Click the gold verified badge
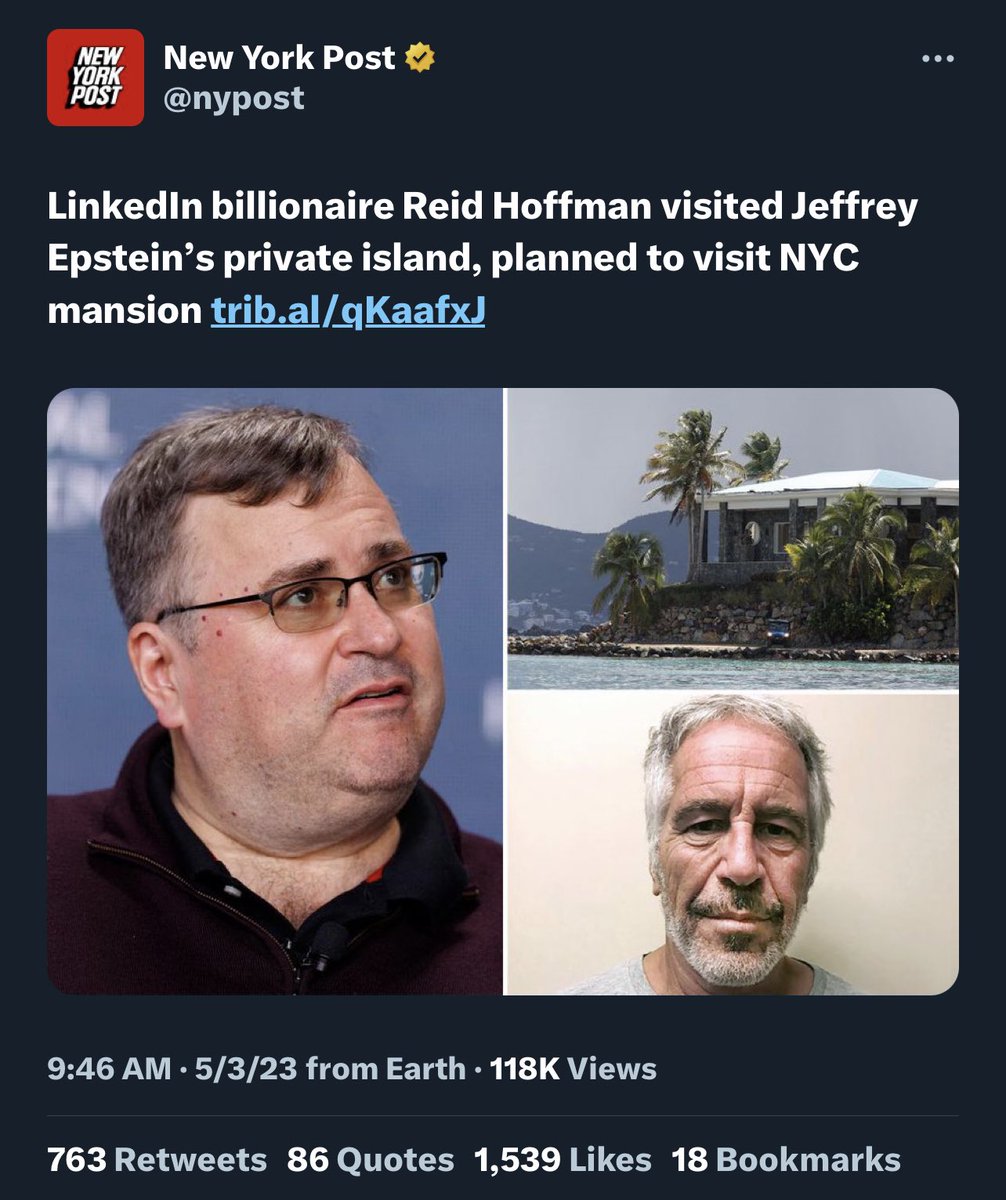Viewport: 1006px width, 1200px height. (419, 59)
